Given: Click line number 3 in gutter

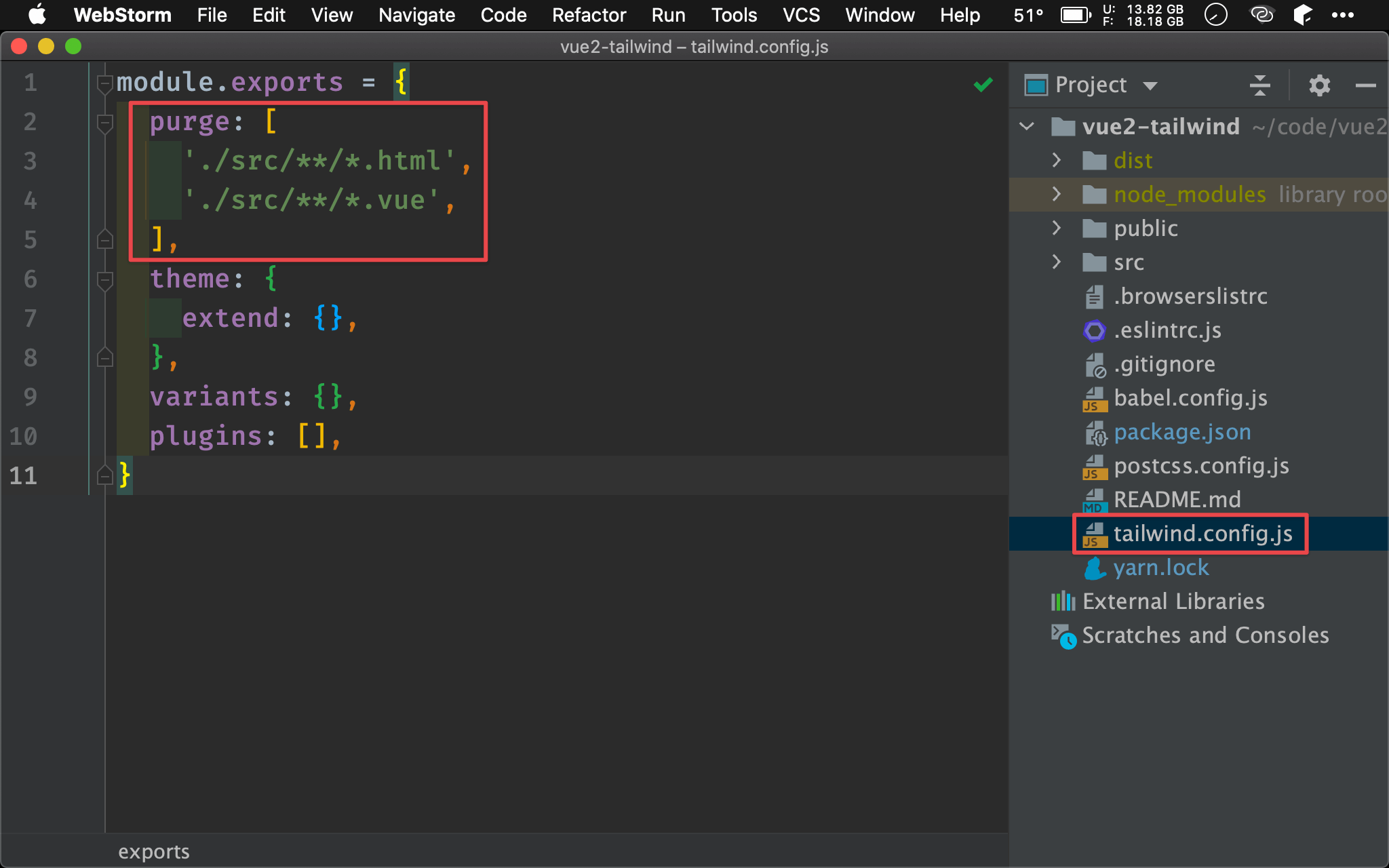Looking at the screenshot, I should [x=30, y=161].
